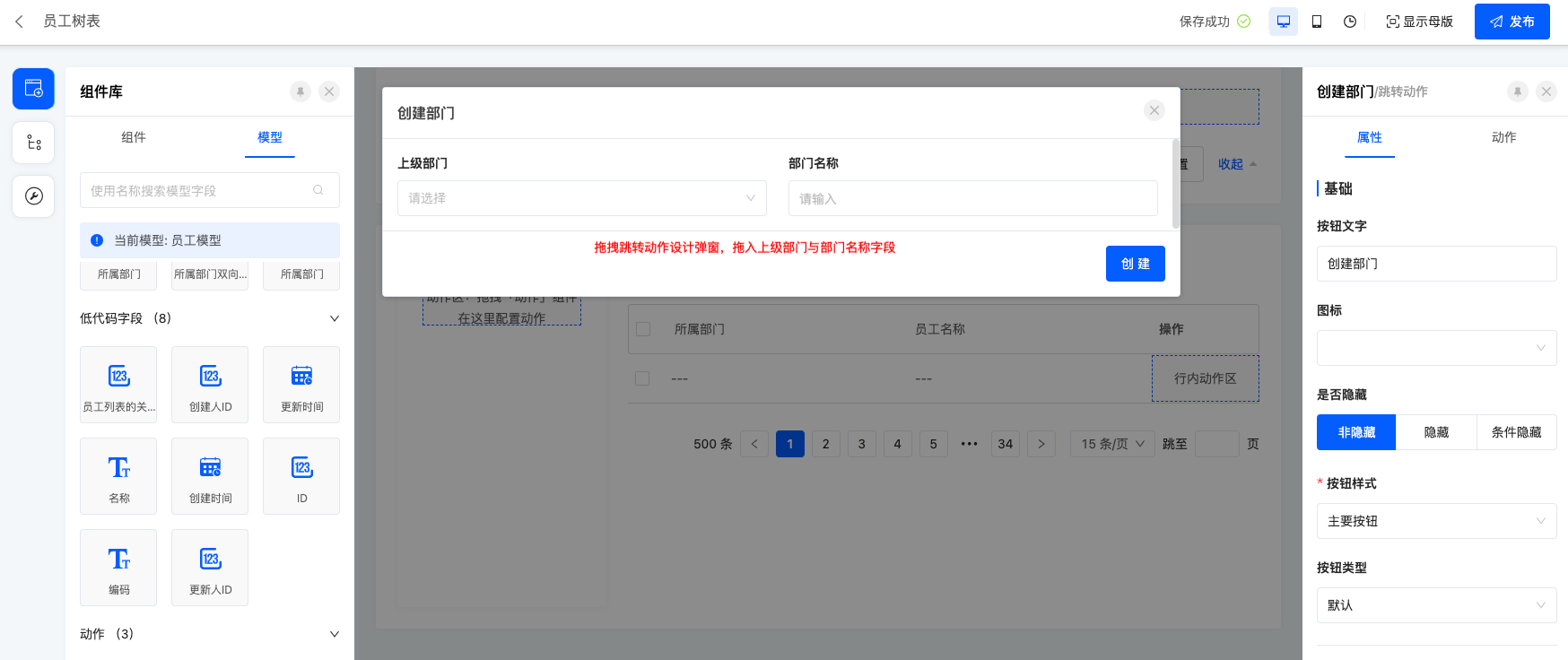1568x660 pixels.
Task: Publish with the 发布 button
Action: point(1512,22)
